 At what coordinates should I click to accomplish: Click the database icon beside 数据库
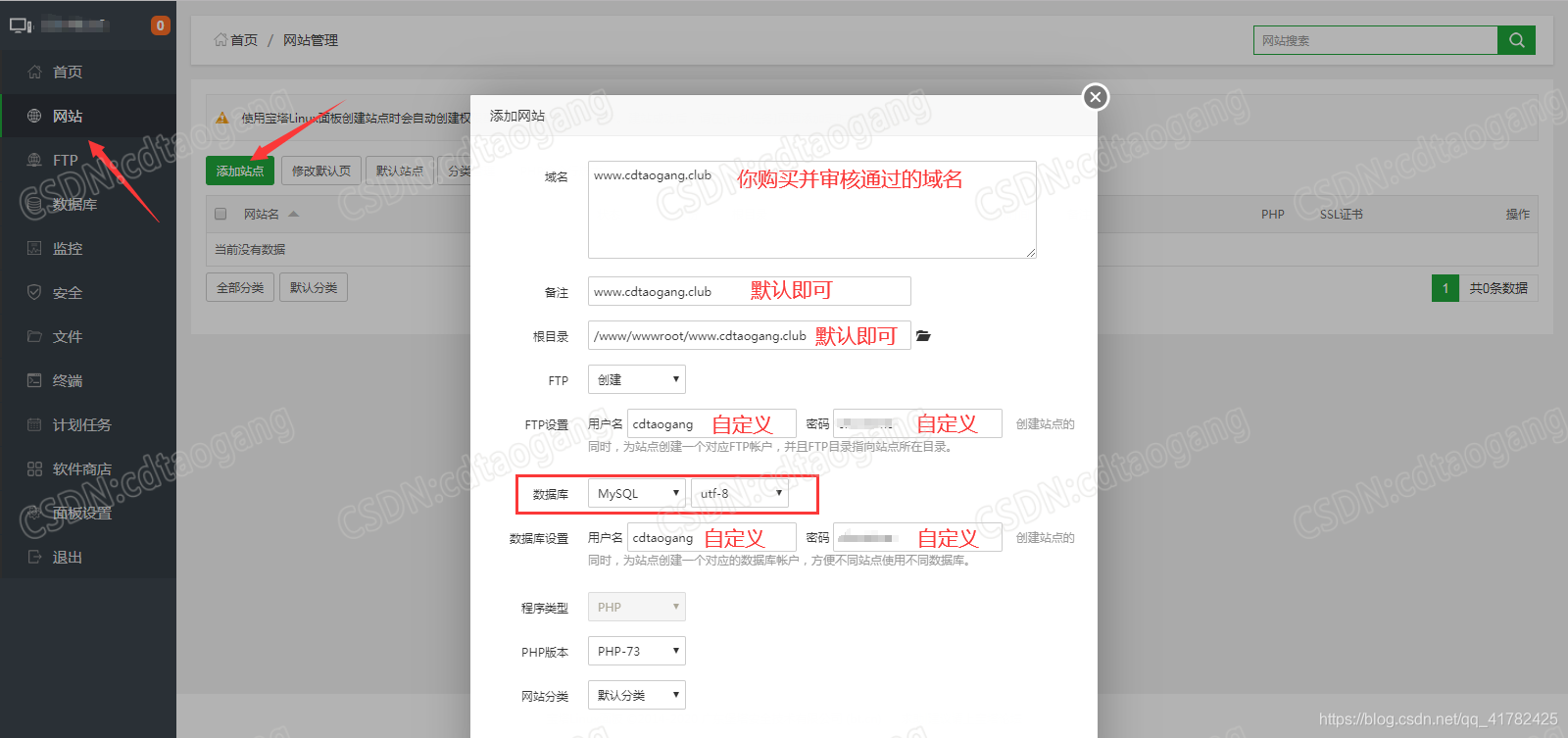coord(34,204)
